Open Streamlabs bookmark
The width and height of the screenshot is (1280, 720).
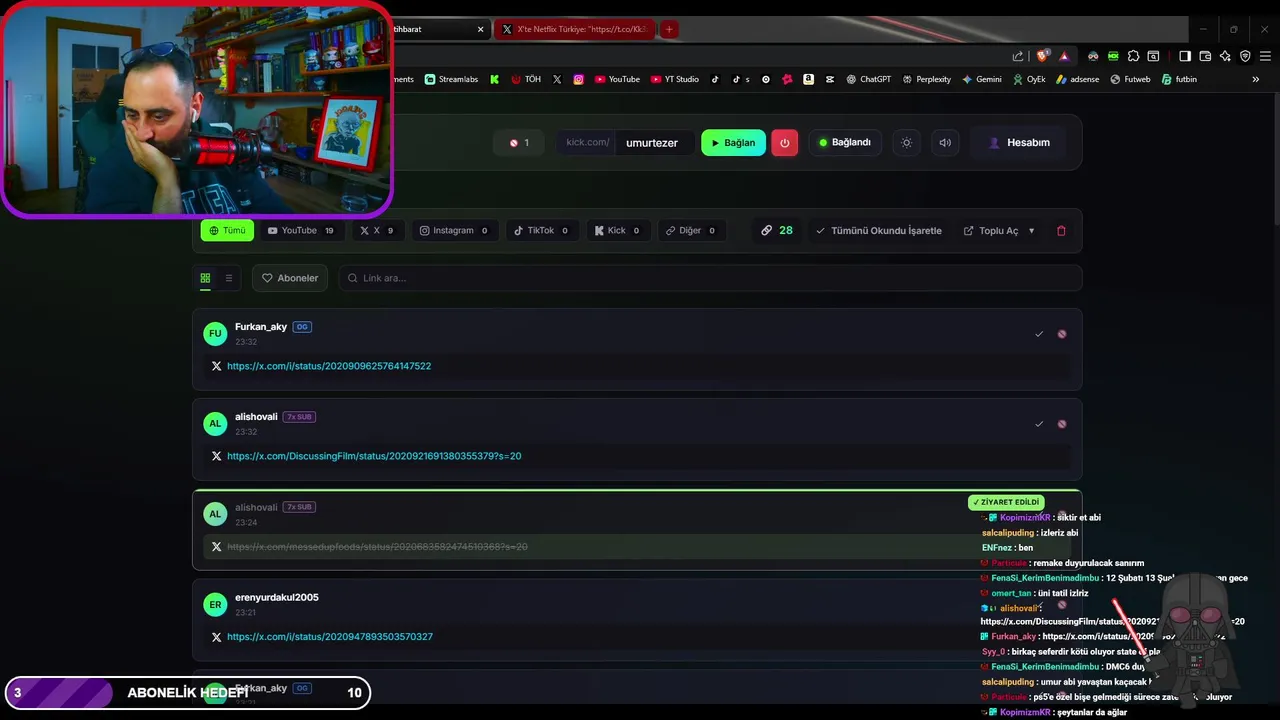(451, 79)
